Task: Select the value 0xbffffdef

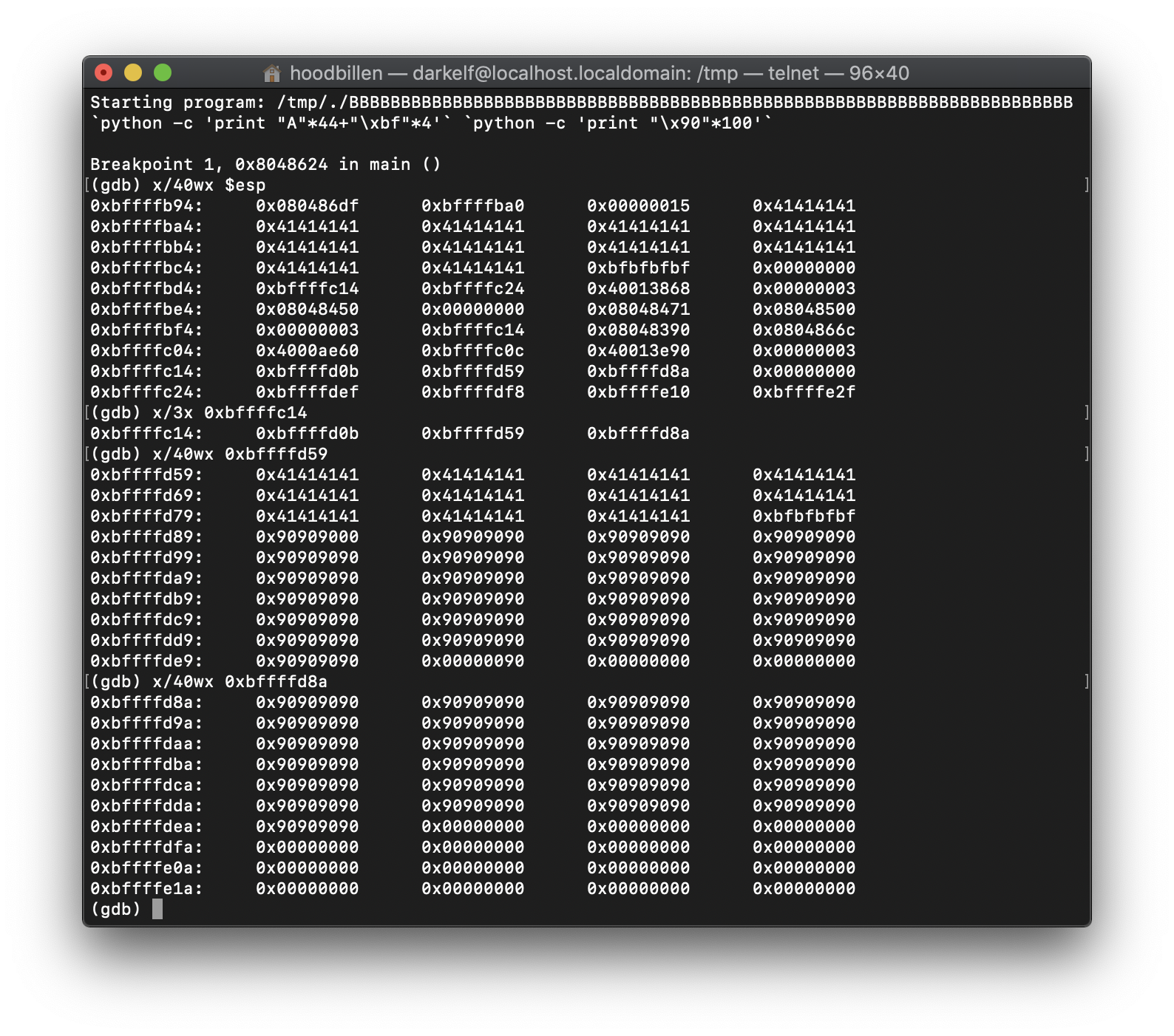Action: click(x=308, y=392)
